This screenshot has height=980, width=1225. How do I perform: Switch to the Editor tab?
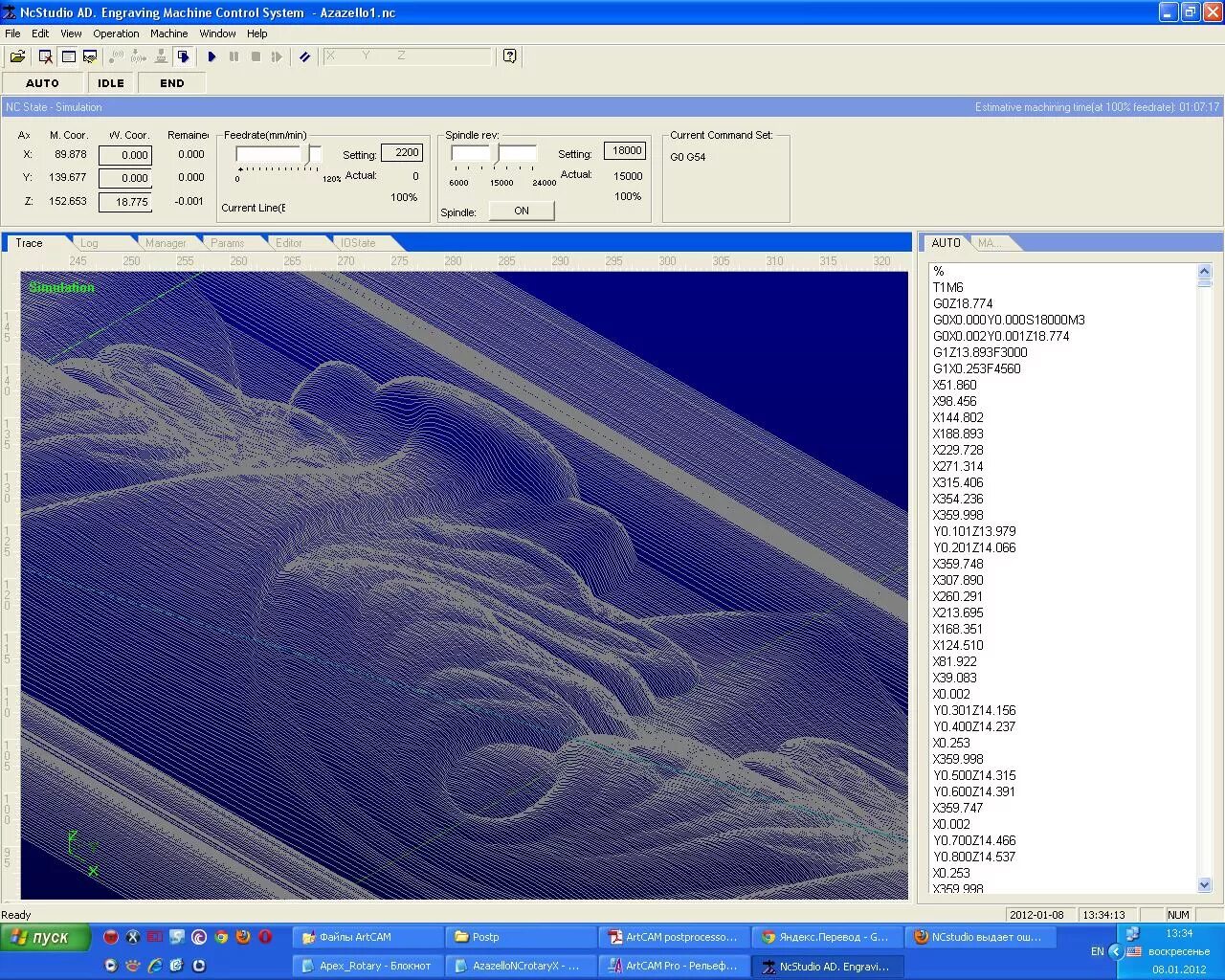click(289, 243)
